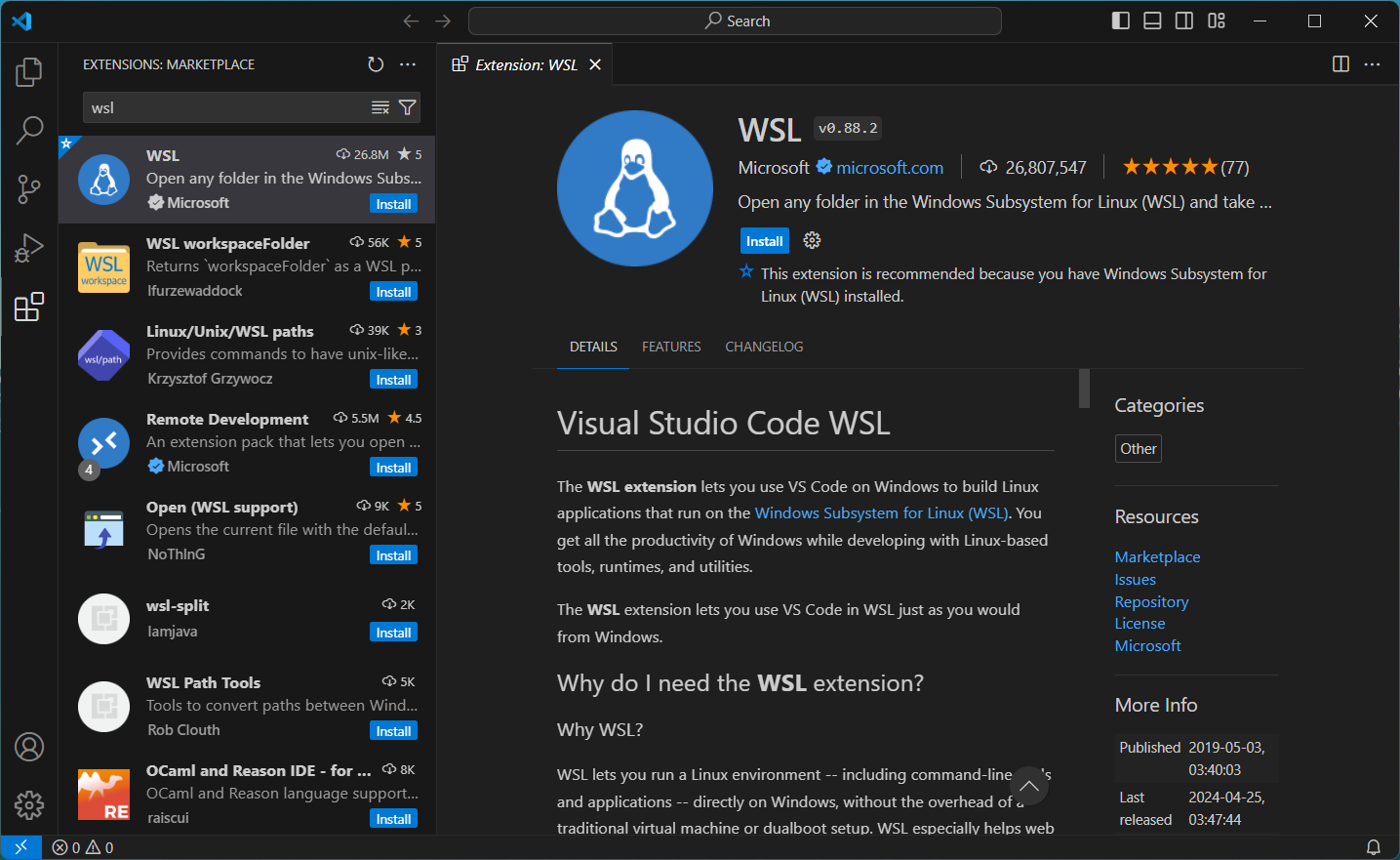Select the Linux/Unix/WSL paths extension icon
Viewport: 1400px width, 860px height.
[x=103, y=355]
